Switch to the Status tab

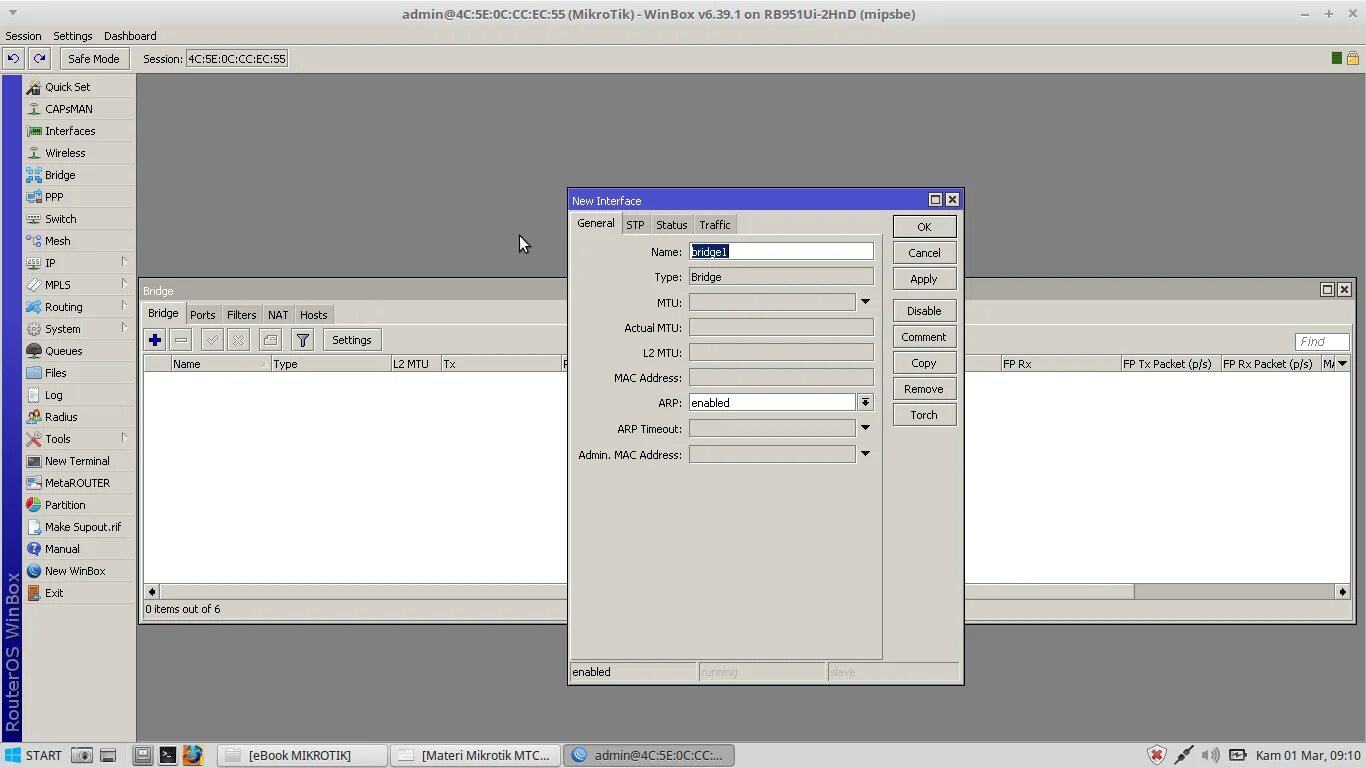(x=672, y=225)
